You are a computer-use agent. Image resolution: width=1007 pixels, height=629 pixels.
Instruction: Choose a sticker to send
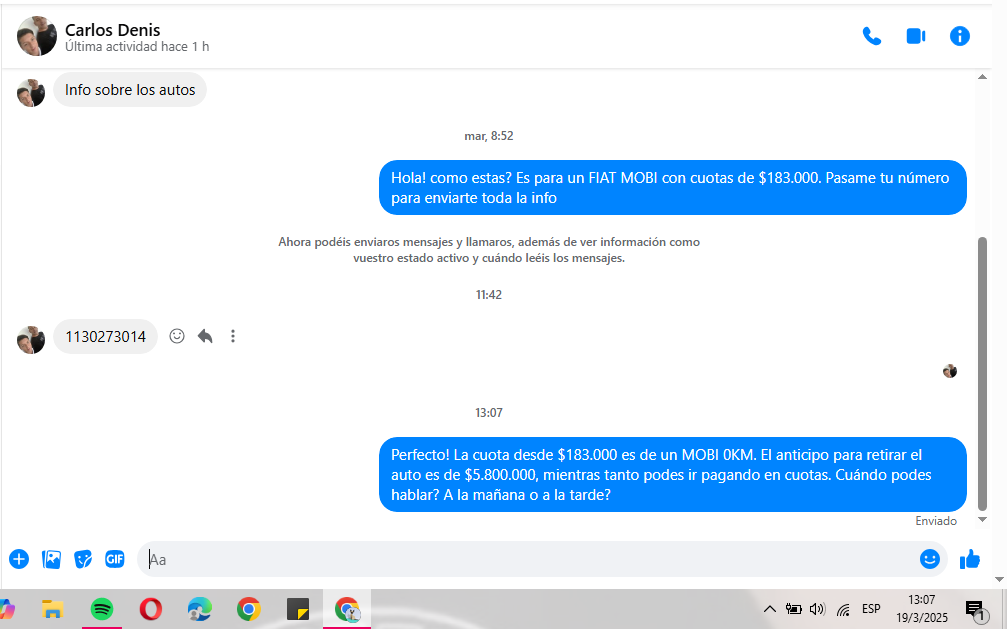click(x=83, y=559)
